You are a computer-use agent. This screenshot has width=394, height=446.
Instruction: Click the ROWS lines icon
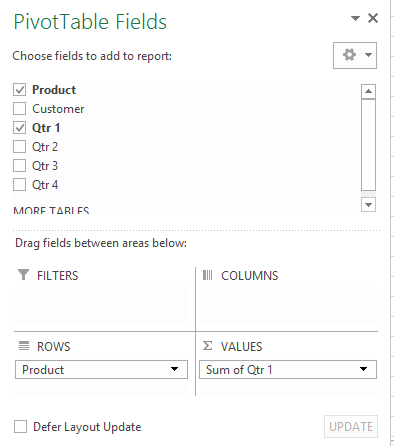pyautogui.click(x=24, y=346)
